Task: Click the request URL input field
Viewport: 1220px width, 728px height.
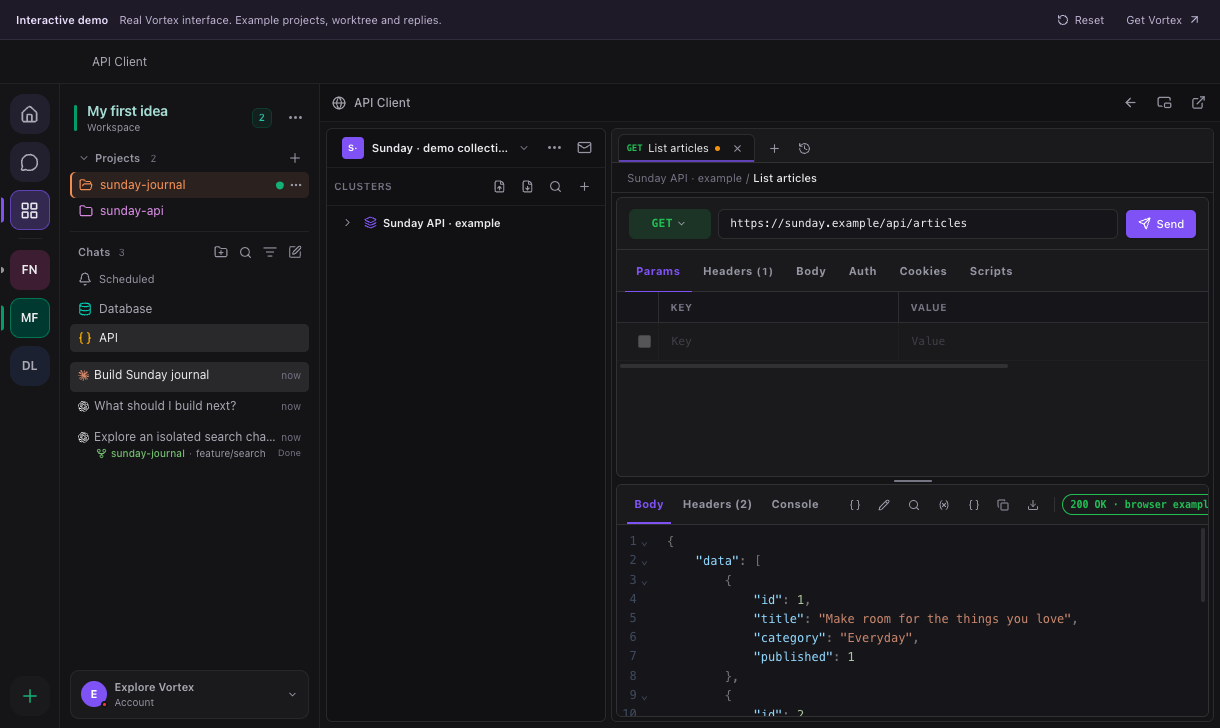Action: click(918, 224)
